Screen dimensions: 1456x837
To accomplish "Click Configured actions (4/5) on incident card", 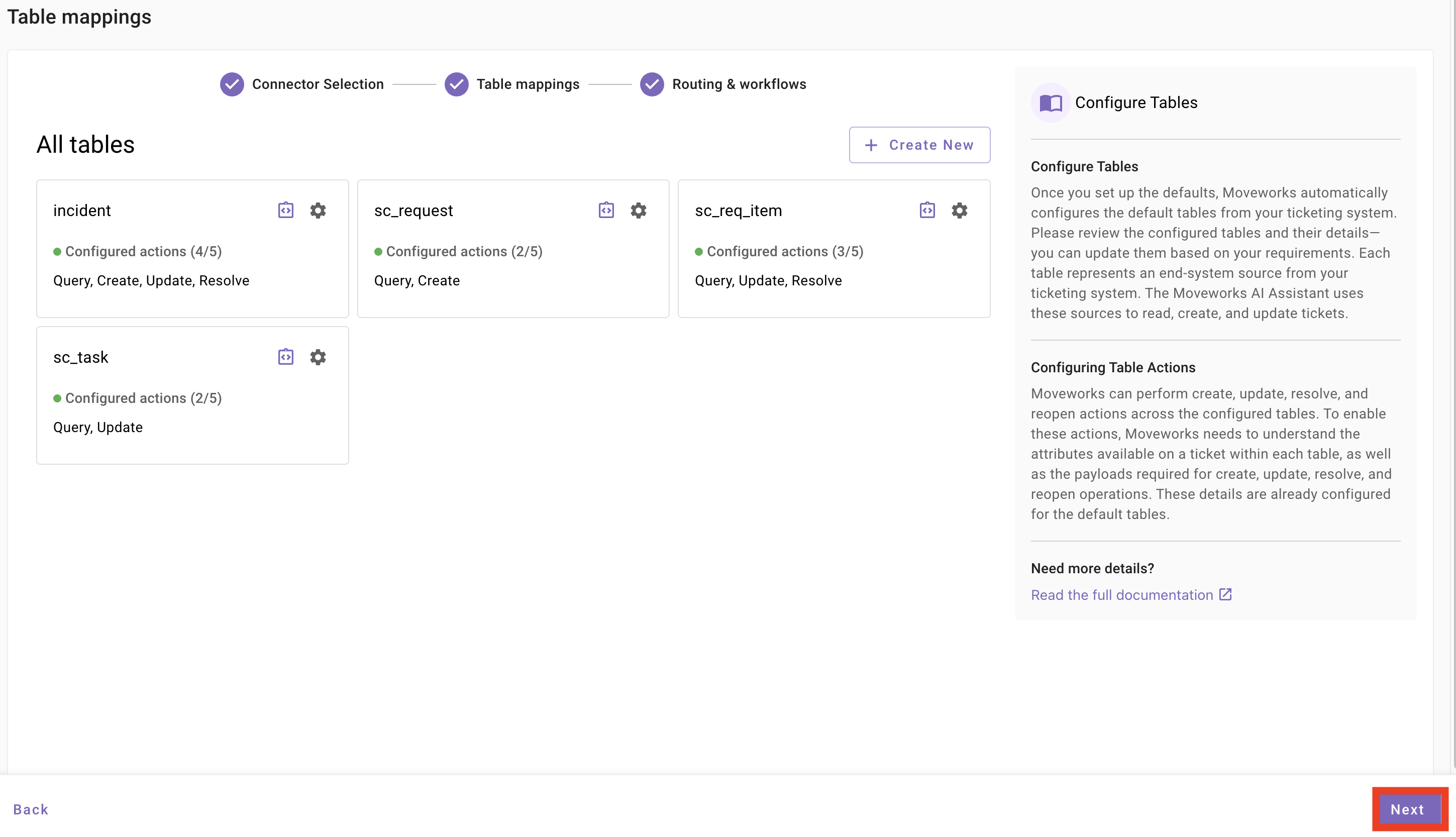I will pos(143,252).
